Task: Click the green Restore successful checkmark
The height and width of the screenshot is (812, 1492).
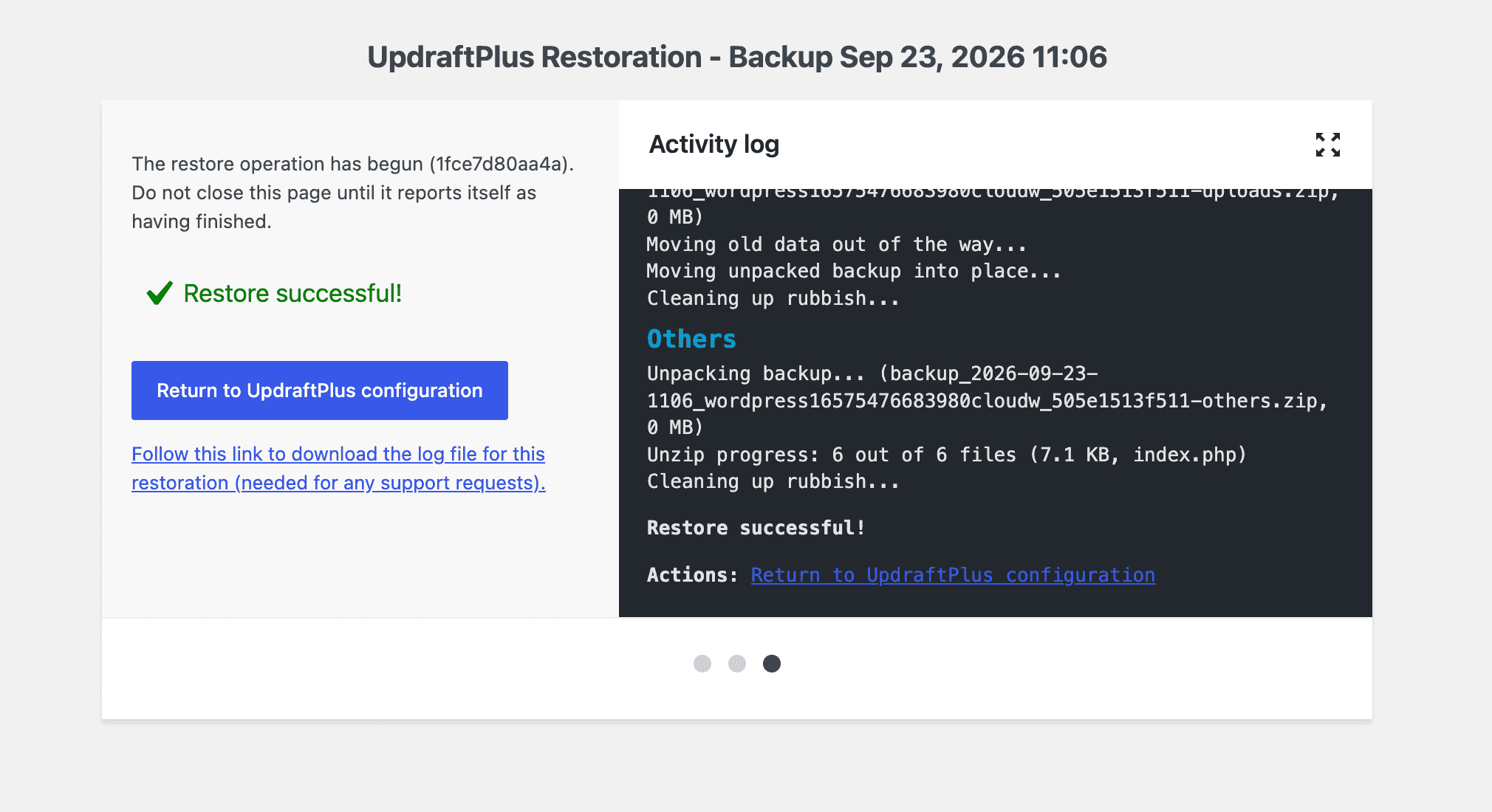Action: 160,293
